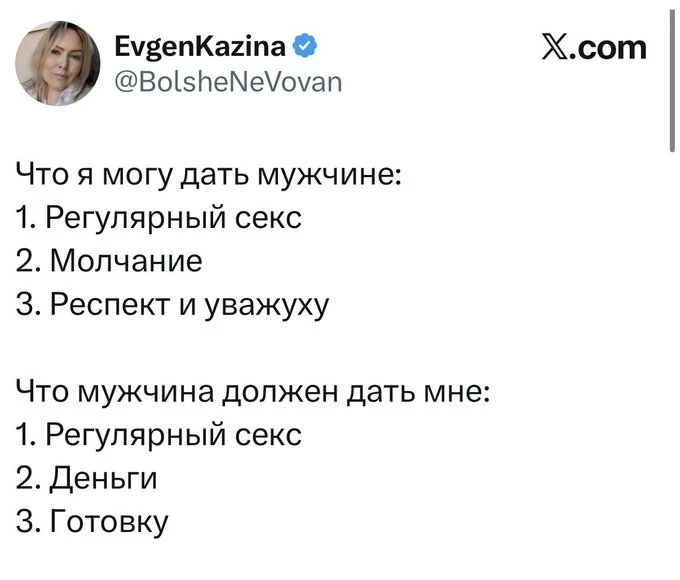Viewport: 680px width, 580px height.
Task: Click the '3. Готовку' line
Action: click(x=93, y=521)
